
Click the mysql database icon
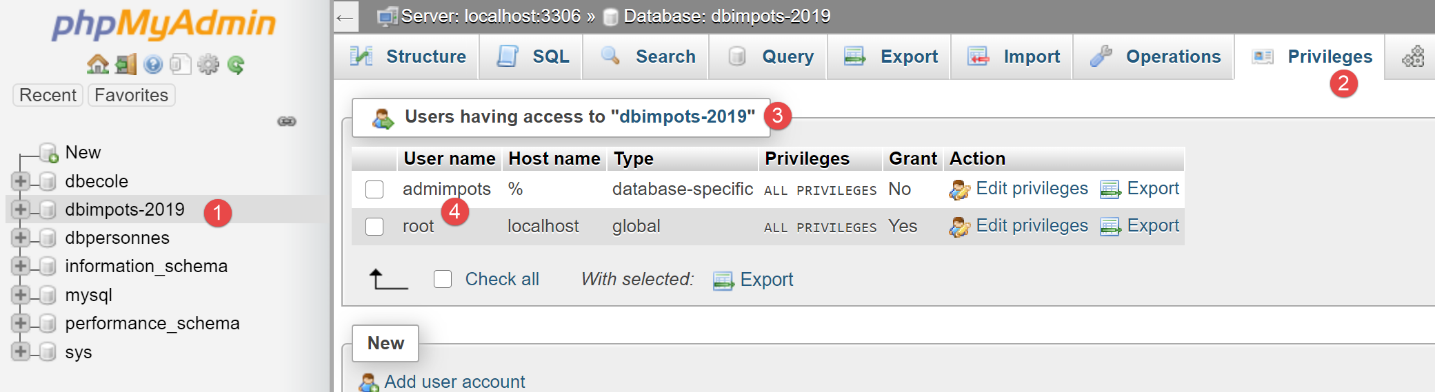pos(47,295)
